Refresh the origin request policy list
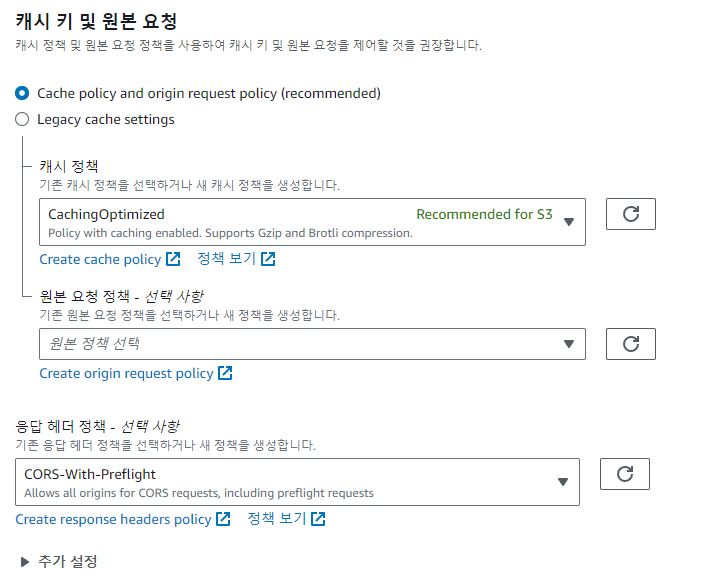Viewport: 707px width, 587px height. tap(630, 343)
